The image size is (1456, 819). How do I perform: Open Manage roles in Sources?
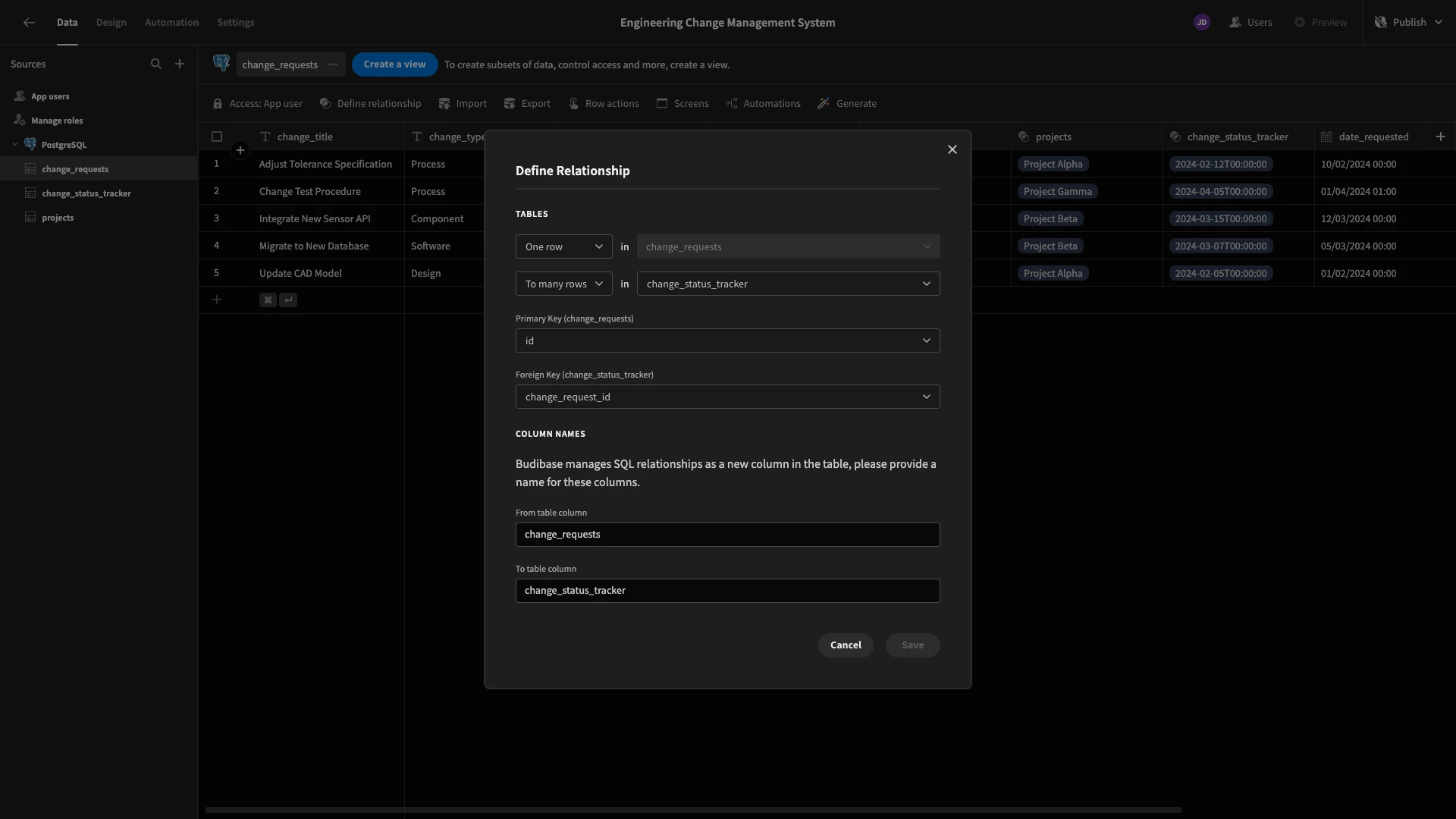(99, 121)
